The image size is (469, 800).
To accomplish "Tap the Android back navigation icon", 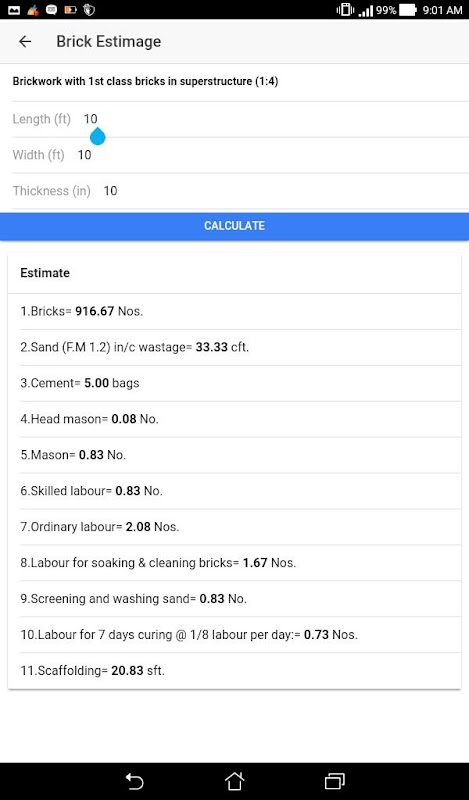I will pyautogui.click(x=134, y=781).
